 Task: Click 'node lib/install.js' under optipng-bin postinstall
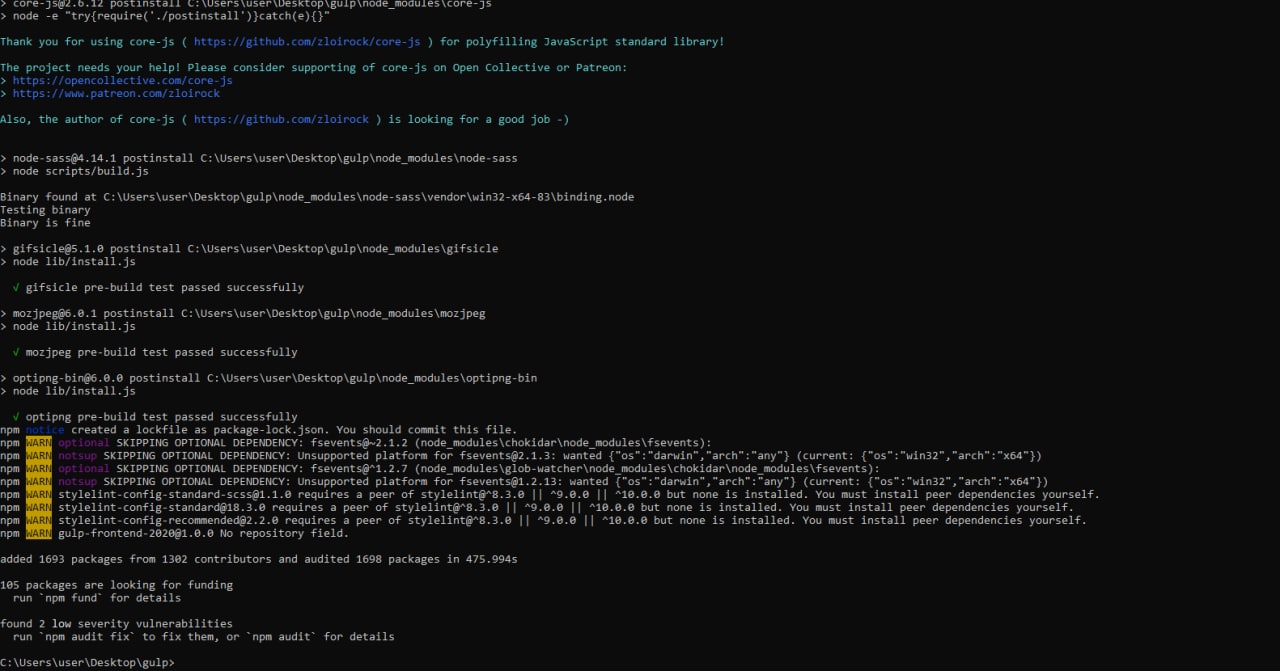pos(68,392)
